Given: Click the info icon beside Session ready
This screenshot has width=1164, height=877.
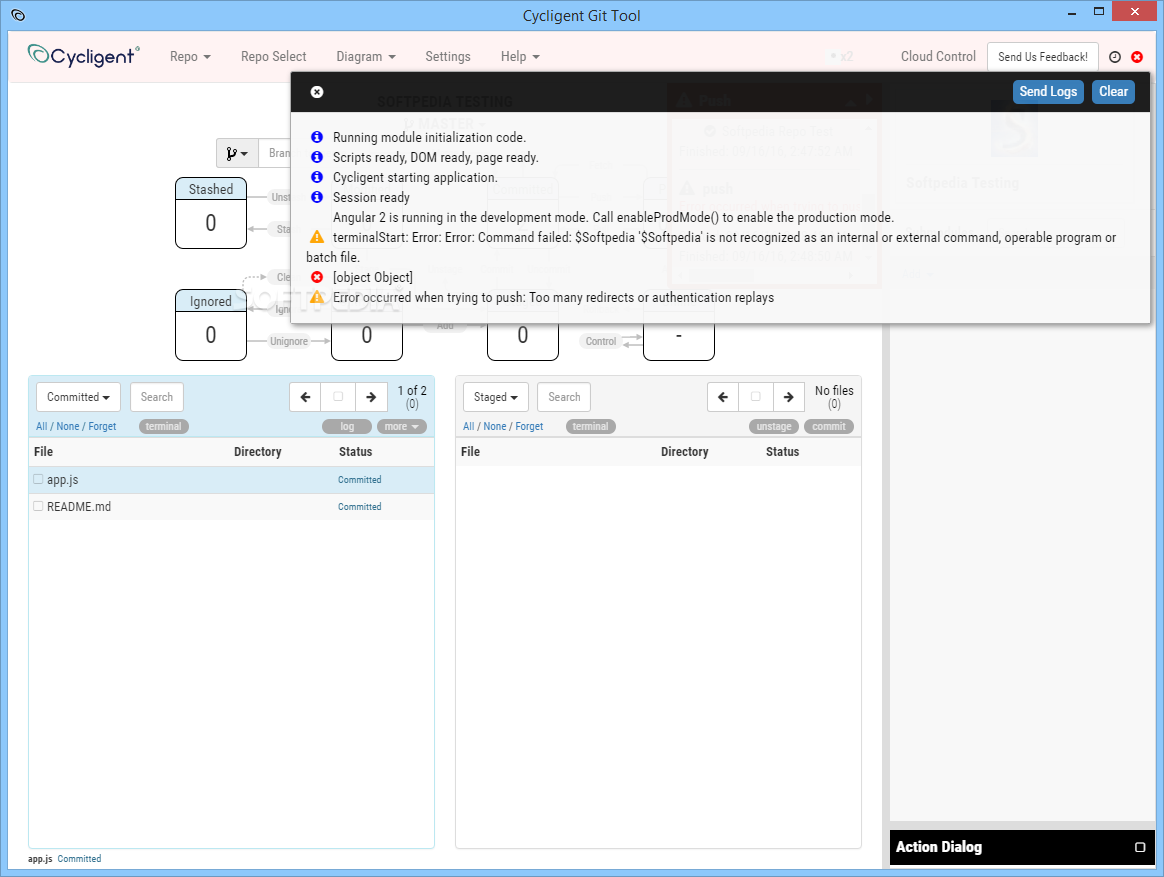Looking at the screenshot, I should pyautogui.click(x=317, y=197).
